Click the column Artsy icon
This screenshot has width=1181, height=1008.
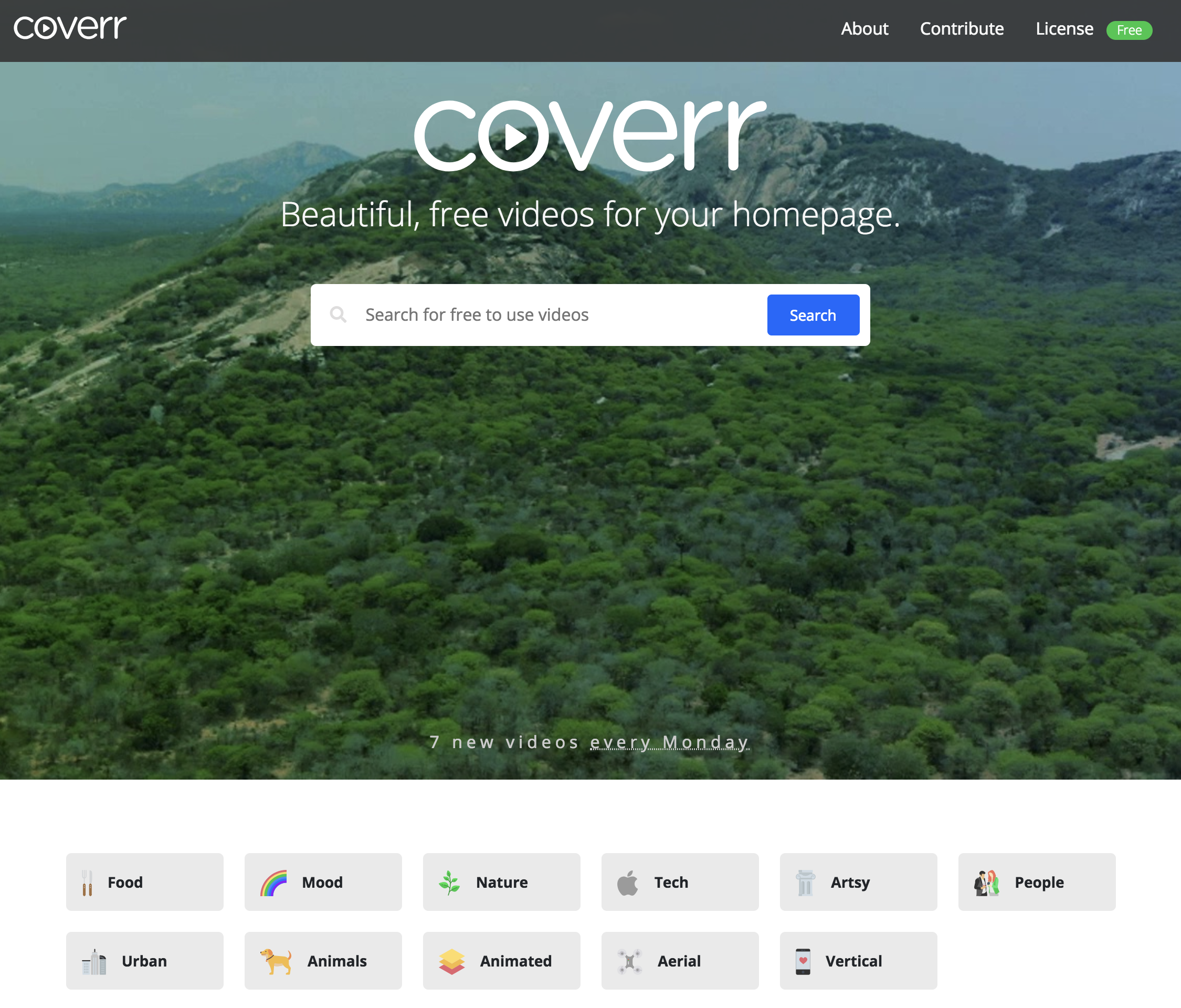point(805,883)
